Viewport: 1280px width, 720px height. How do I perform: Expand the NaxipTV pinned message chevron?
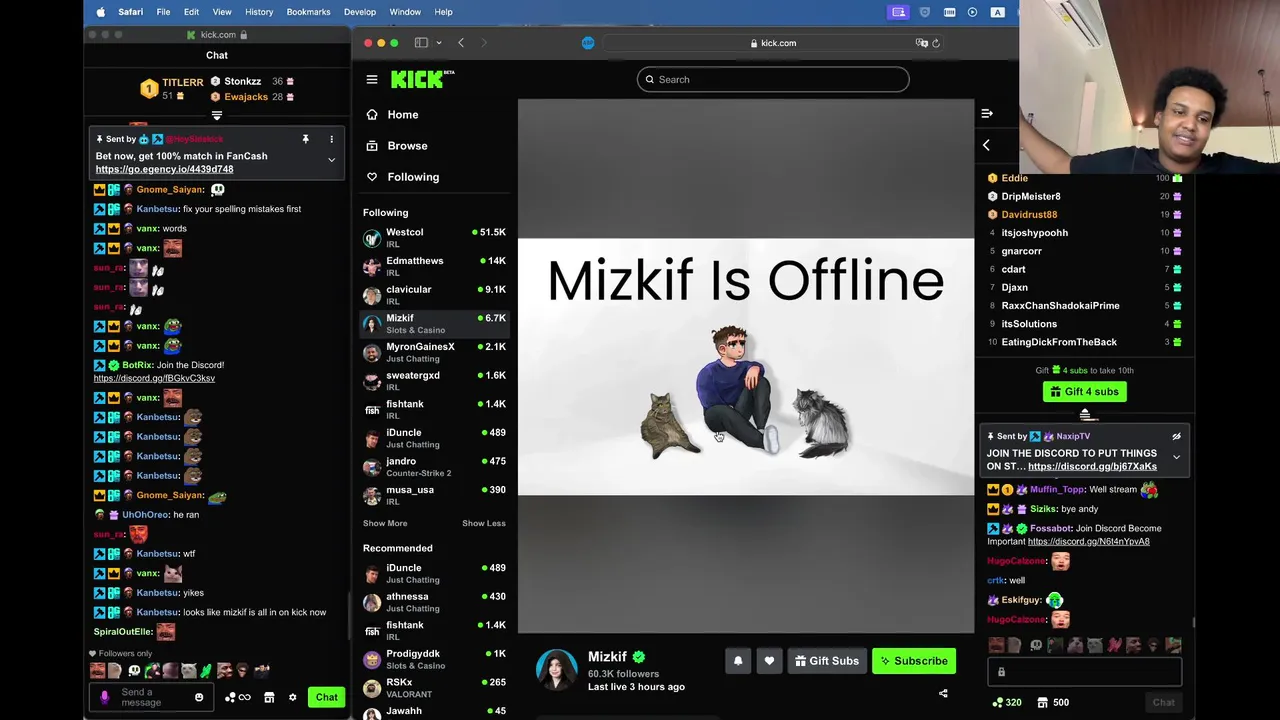tap(1176, 457)
